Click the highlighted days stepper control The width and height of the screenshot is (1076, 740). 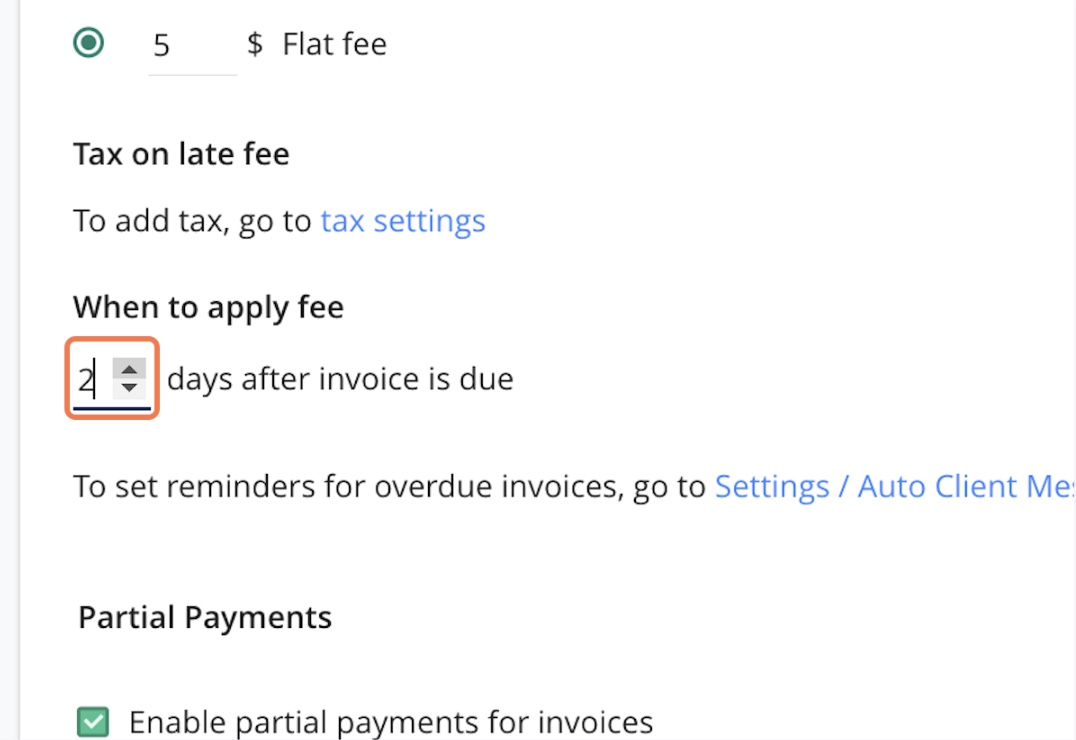pos(111,379)
